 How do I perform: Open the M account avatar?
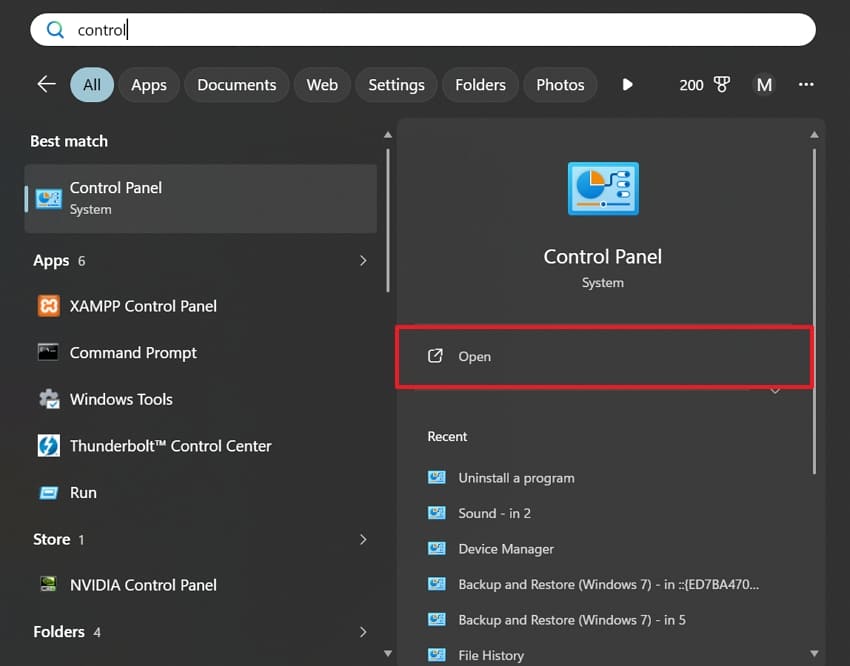pyautogui.click(x=764, y=85)
